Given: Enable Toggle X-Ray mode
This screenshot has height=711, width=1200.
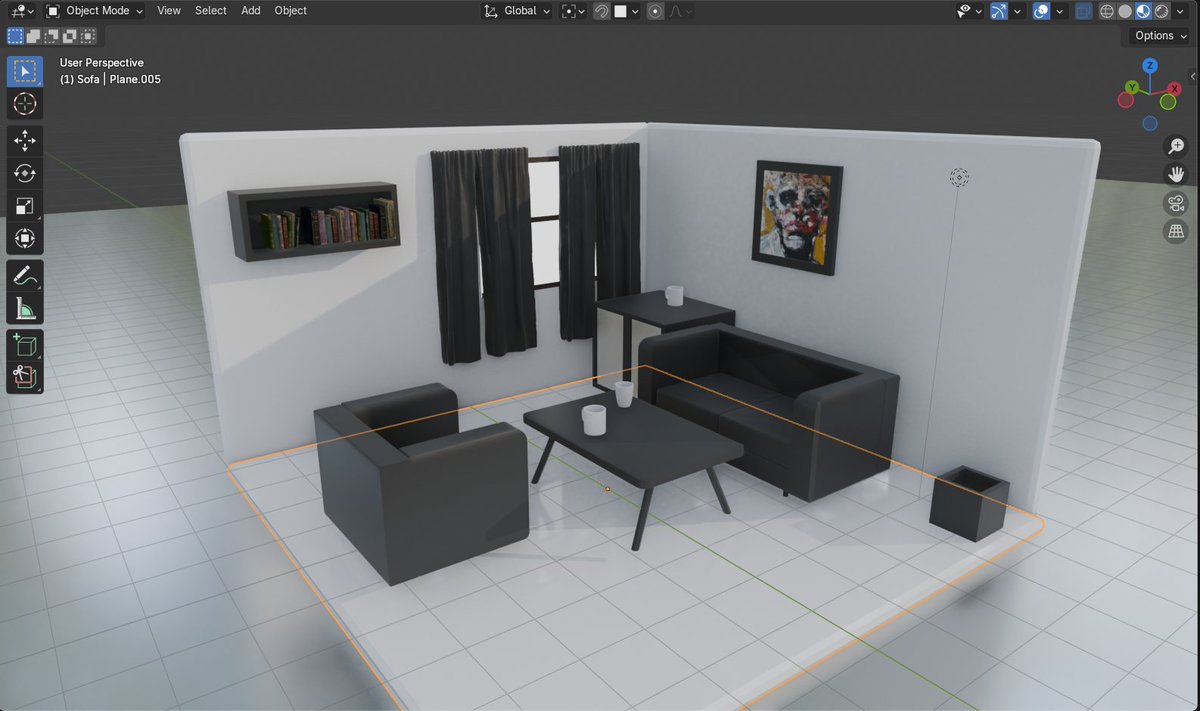Looking at the screenshot, I should (1083, 11).
